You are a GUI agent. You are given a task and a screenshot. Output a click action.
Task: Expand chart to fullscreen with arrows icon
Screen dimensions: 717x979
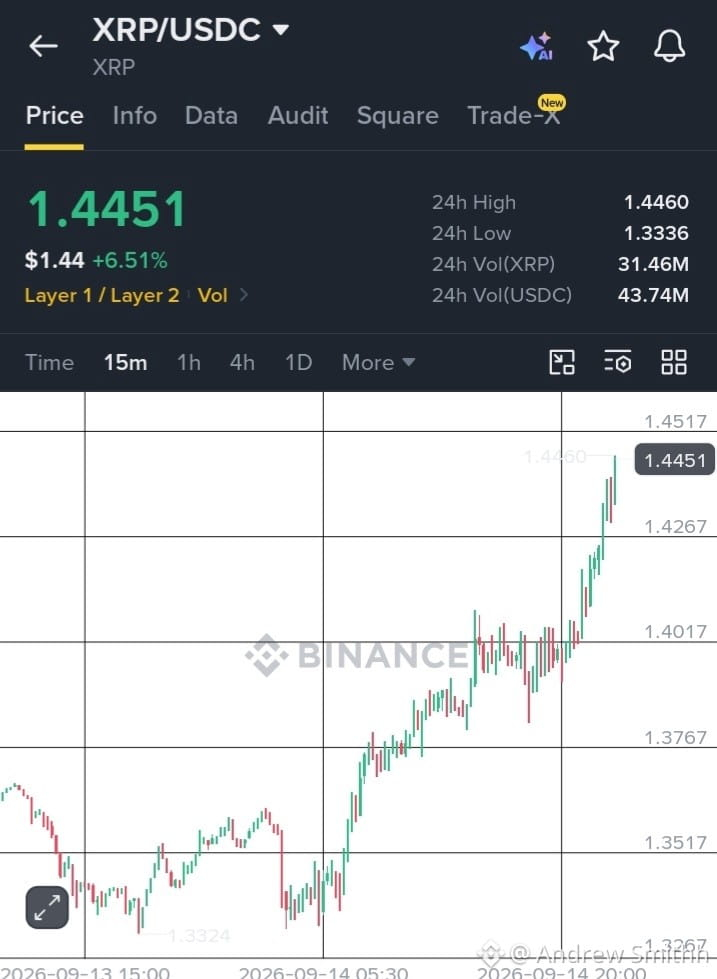click(x=47, y=907)
